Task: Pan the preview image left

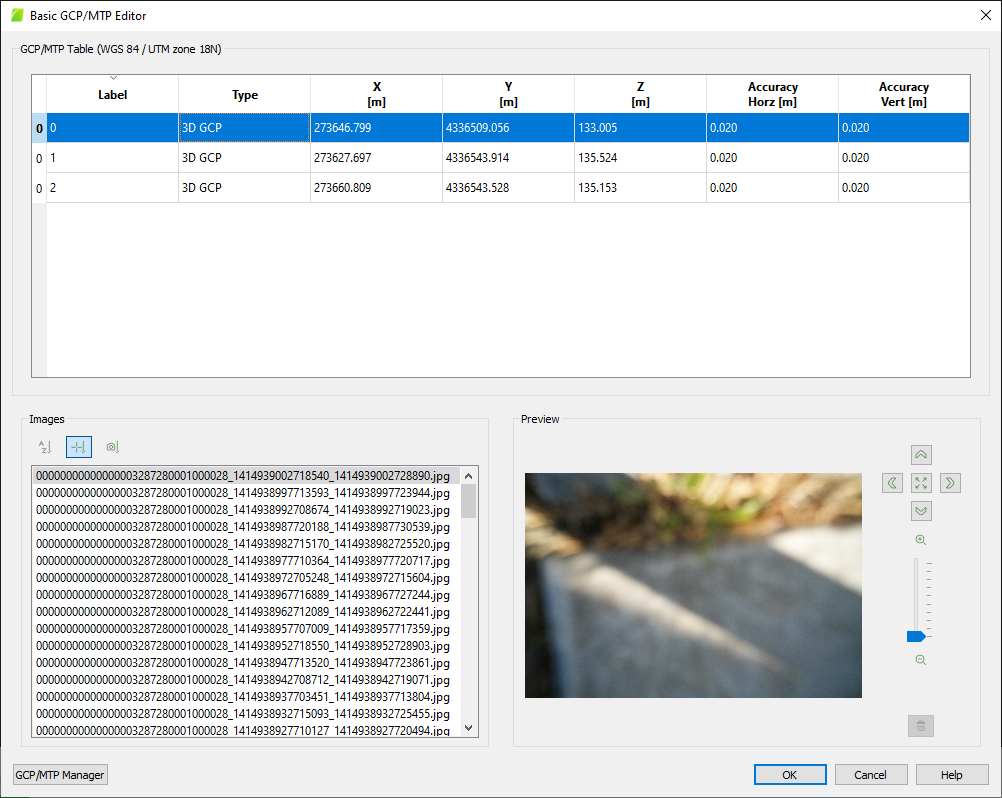Action: (x=893, y=483)
